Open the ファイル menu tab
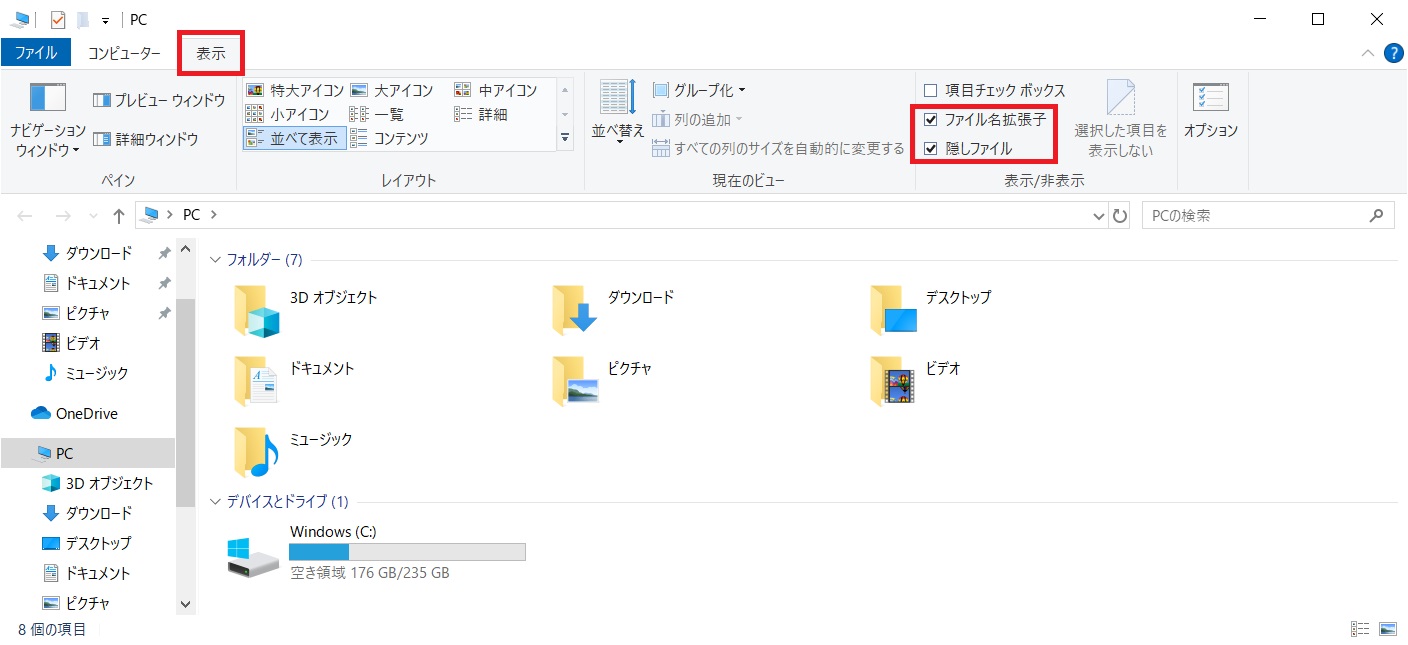The image size is (1408, 645). 36,53
